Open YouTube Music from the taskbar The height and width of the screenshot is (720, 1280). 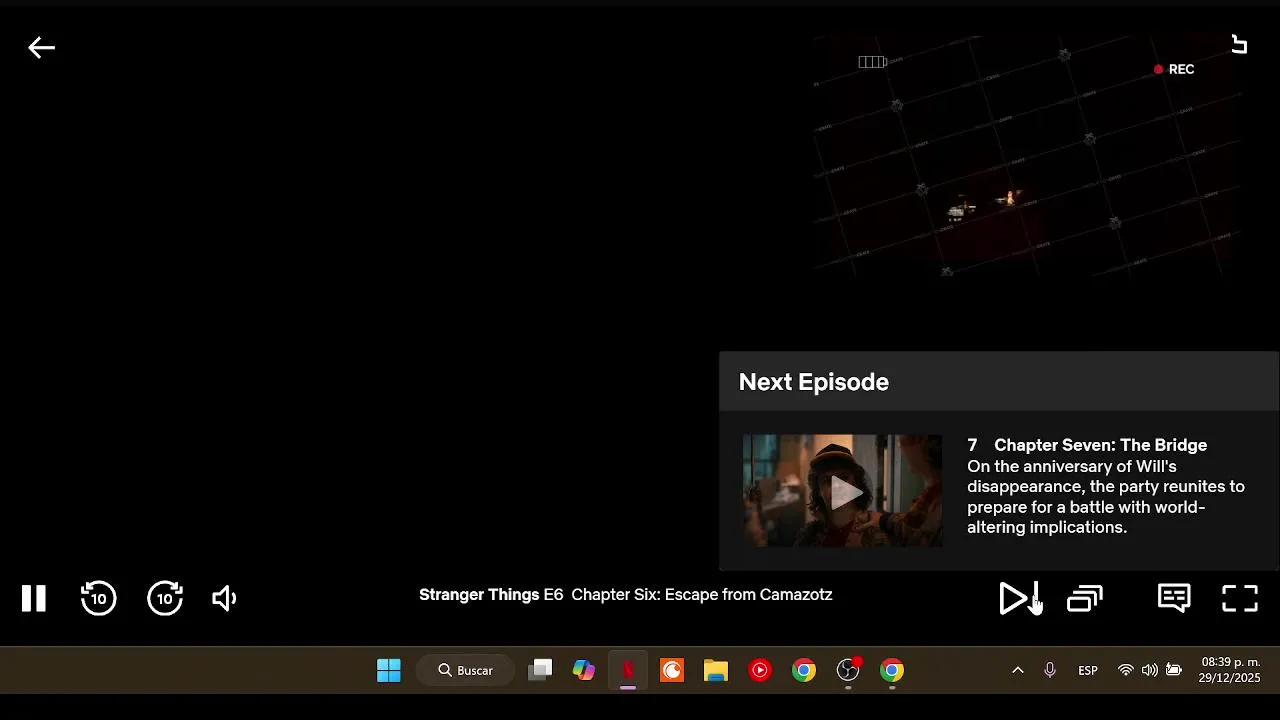click(x=760, y=670)
